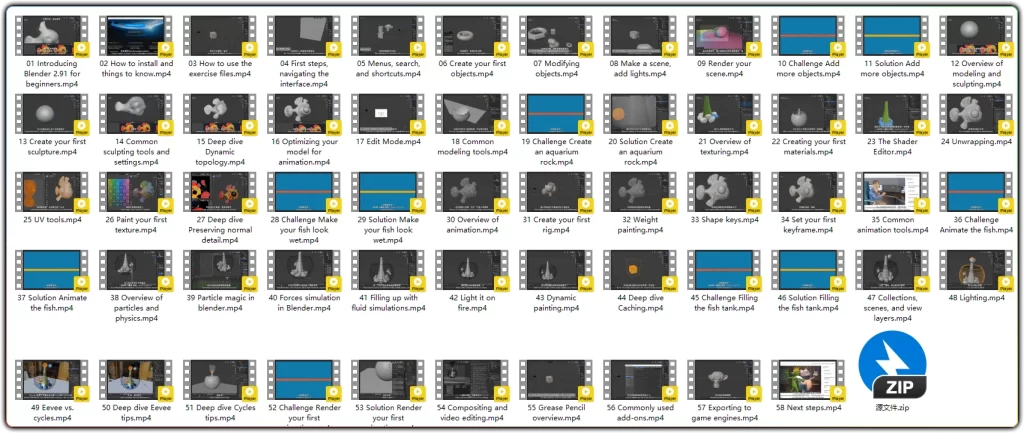Select the 35 Common animation tools.mp4 label
Image resolution: width=1024 pixels, height=433 pixels.
pos(892,225)
